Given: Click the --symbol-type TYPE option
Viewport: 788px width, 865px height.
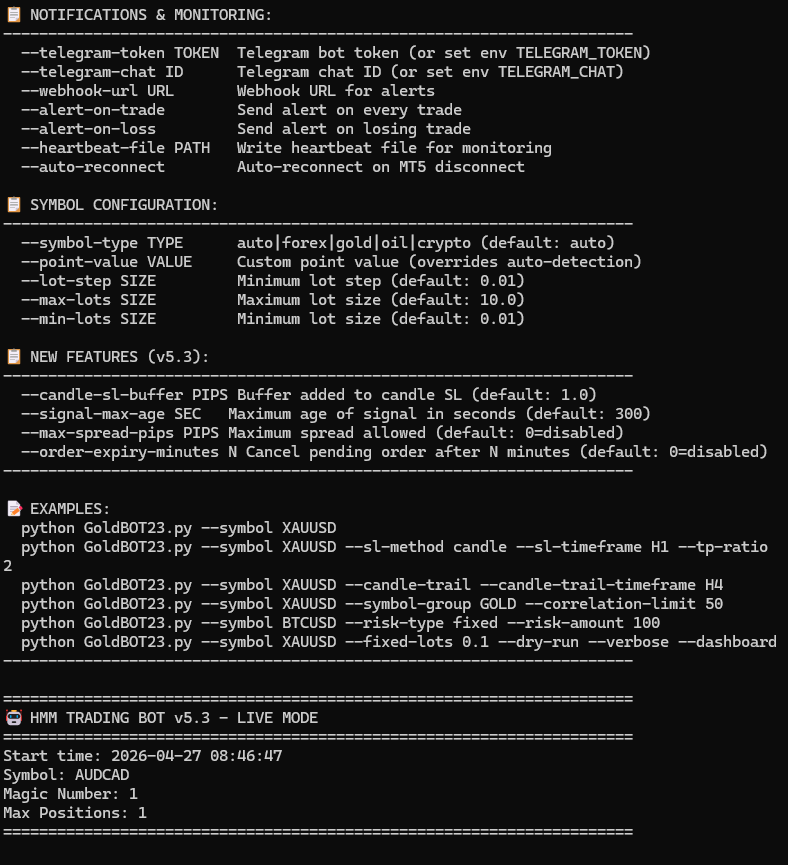Looking at the screenshot, I should point(102,242).
